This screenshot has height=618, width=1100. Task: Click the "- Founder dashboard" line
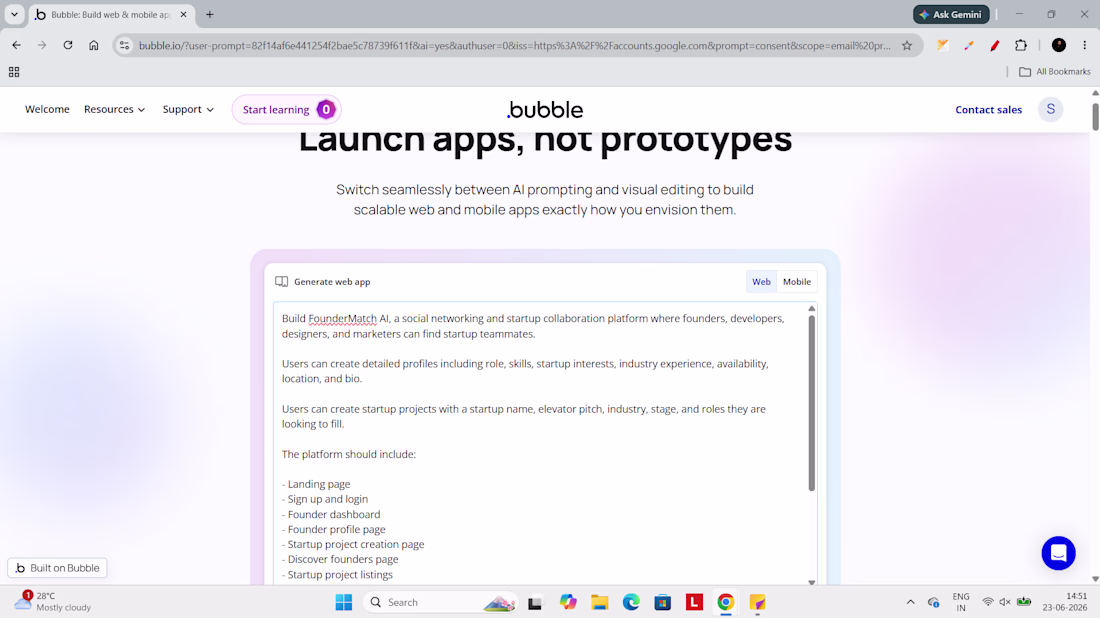[x=331, y=514]
